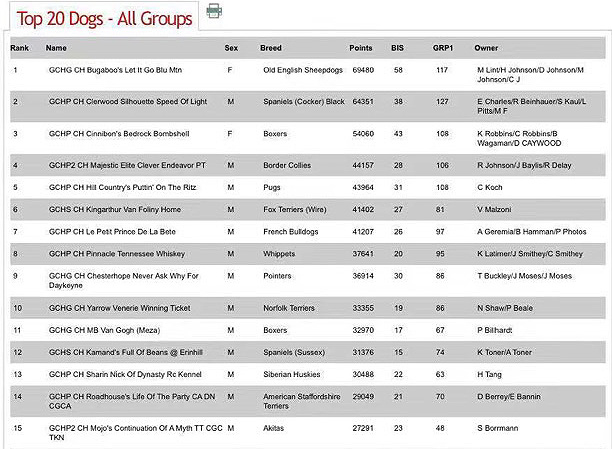612x449 pixels.
Task: Click the Points column header
Action: (361, 48)
